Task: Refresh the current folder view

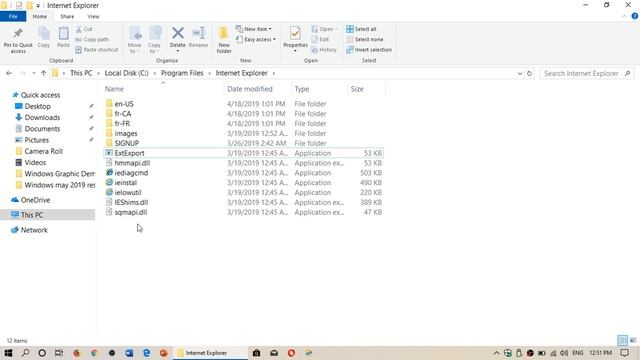Action: click(x=529, y=73)
